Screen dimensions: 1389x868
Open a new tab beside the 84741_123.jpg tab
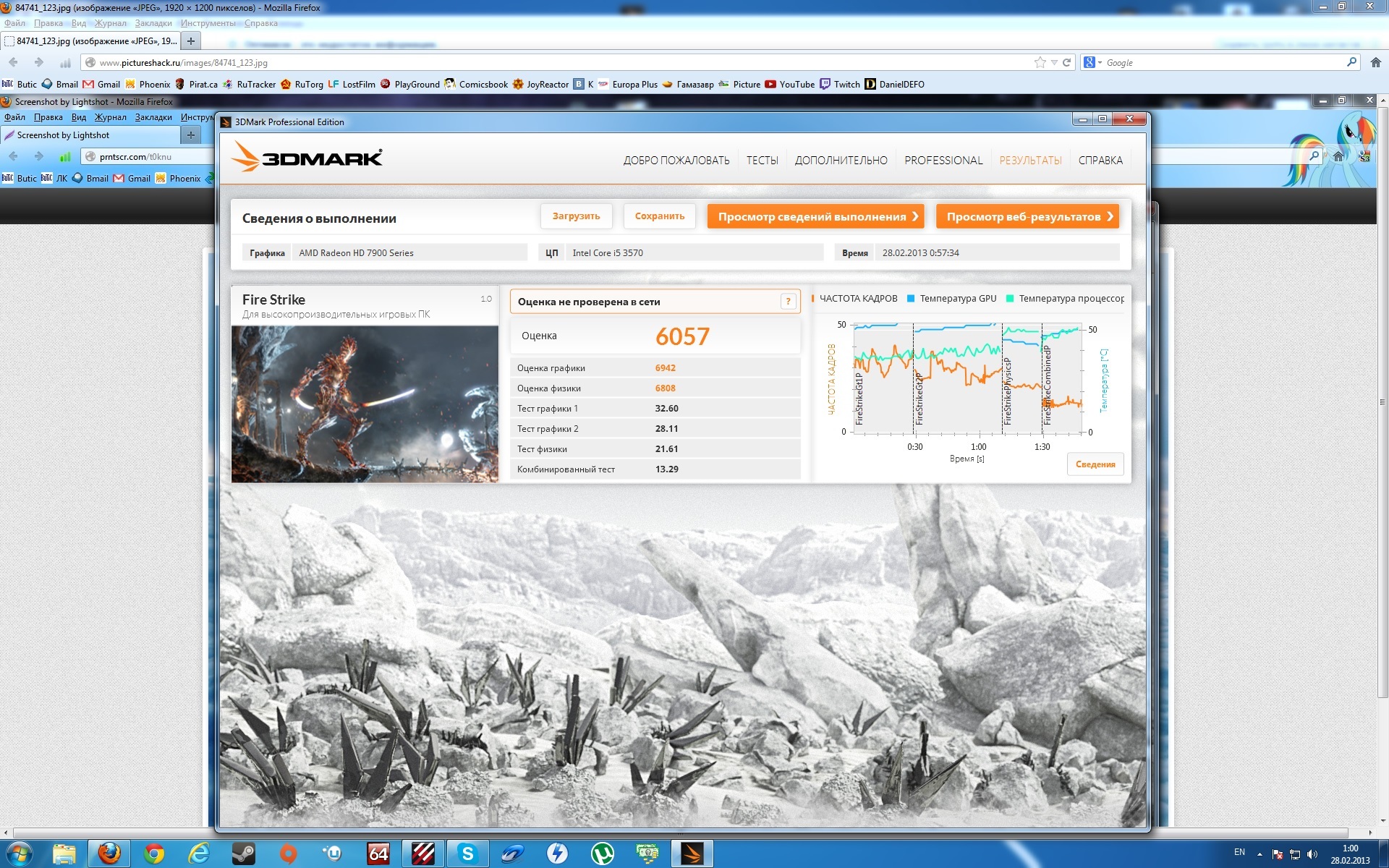(191, 41)
